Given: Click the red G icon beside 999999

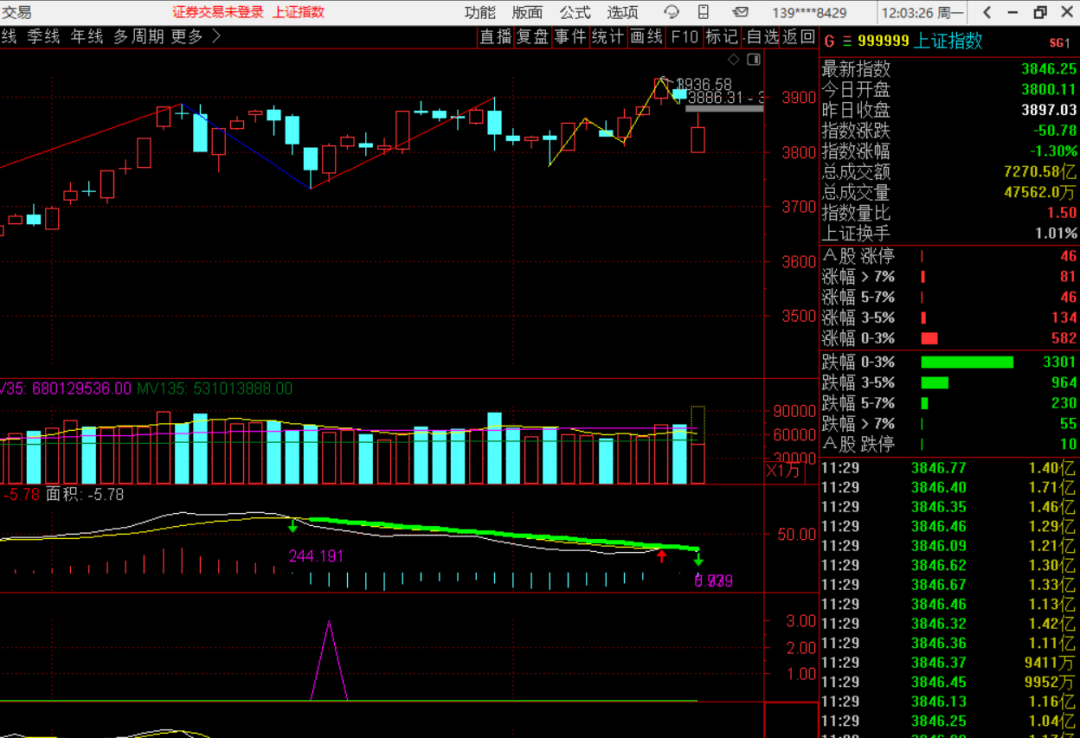Looking at the screenshot, I should pyautogui.click(x=829, y=41).
